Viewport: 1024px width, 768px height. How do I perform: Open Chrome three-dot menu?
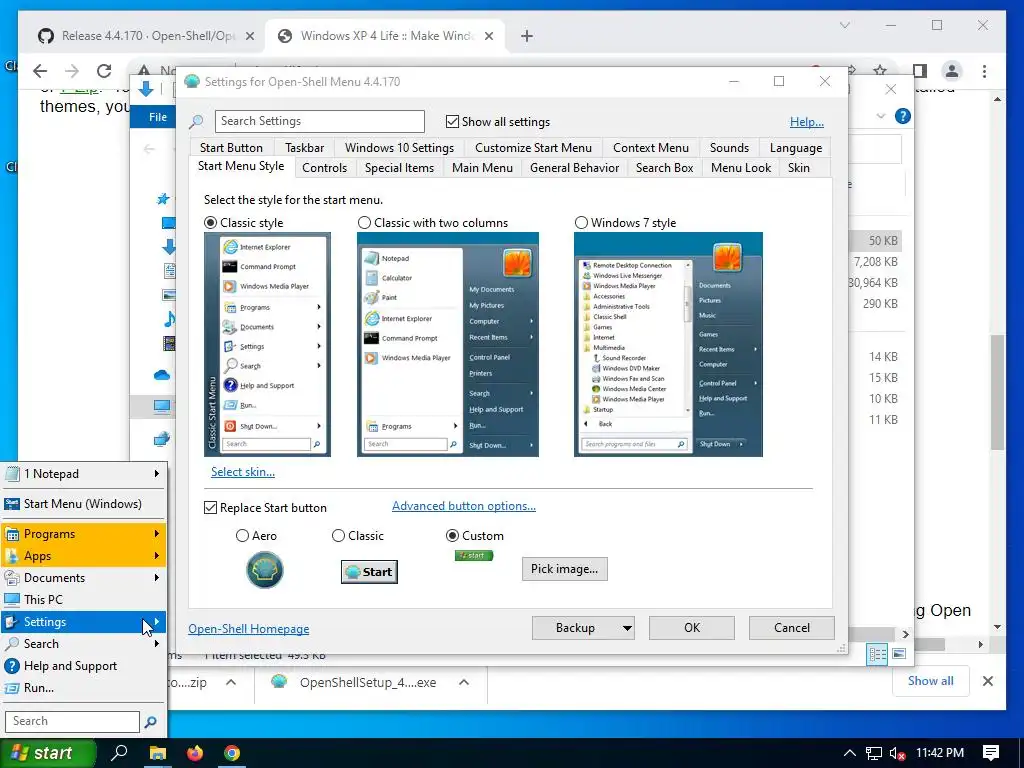tap(984, 71)
